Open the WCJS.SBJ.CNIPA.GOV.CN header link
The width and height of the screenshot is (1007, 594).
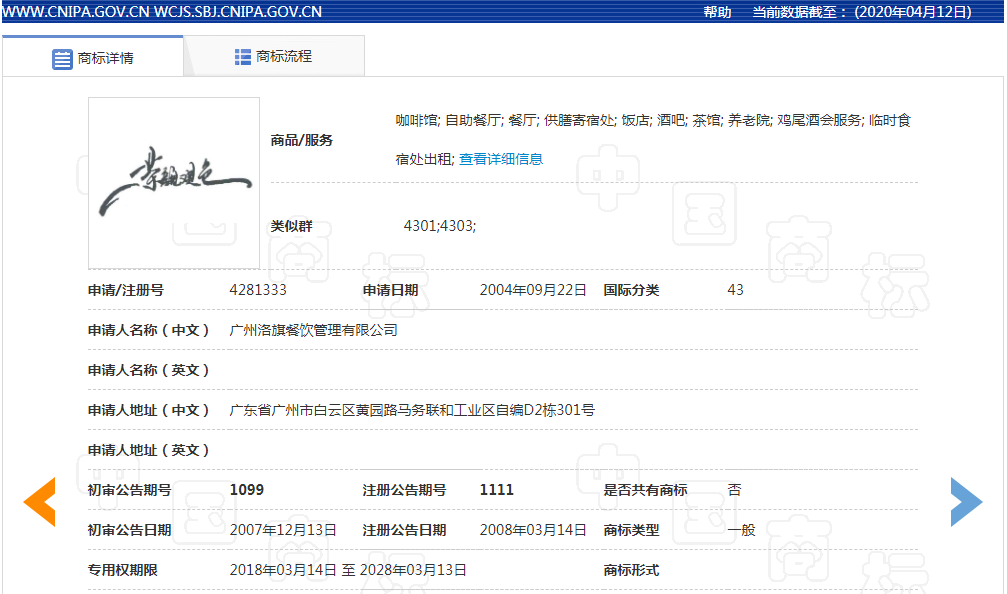pos(238,12)
